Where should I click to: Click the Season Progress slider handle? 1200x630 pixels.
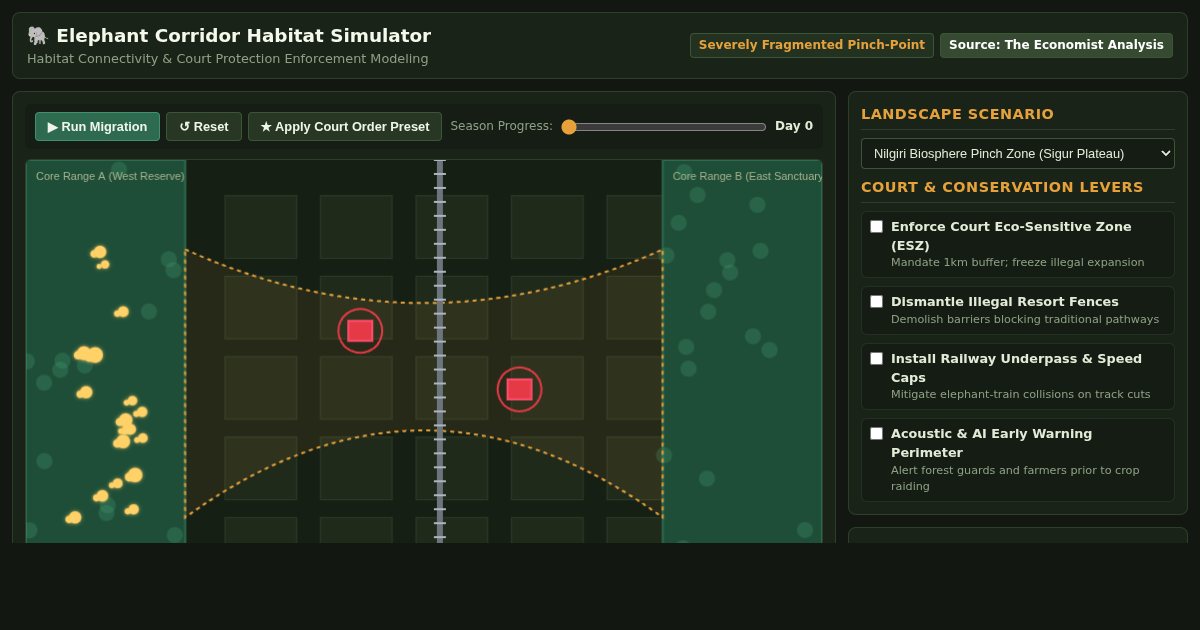click(x=569, y=127)
